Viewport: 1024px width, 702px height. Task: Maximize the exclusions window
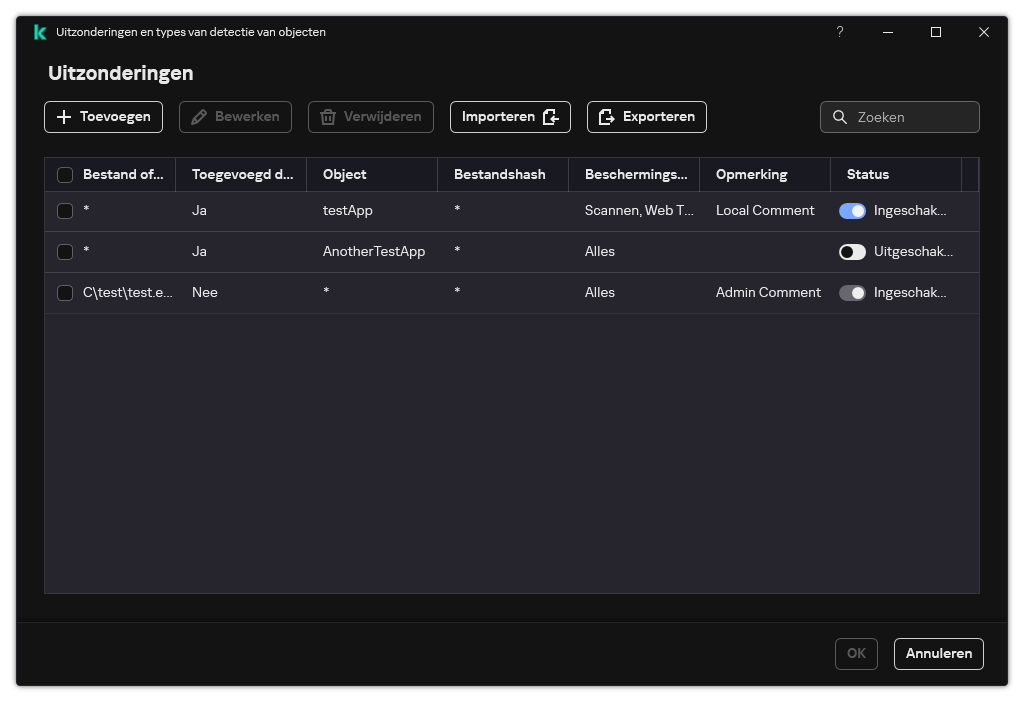coord(936,32)
